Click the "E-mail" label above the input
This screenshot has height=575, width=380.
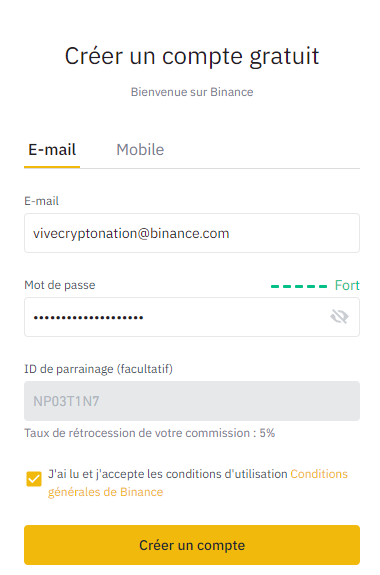[41, 201]
